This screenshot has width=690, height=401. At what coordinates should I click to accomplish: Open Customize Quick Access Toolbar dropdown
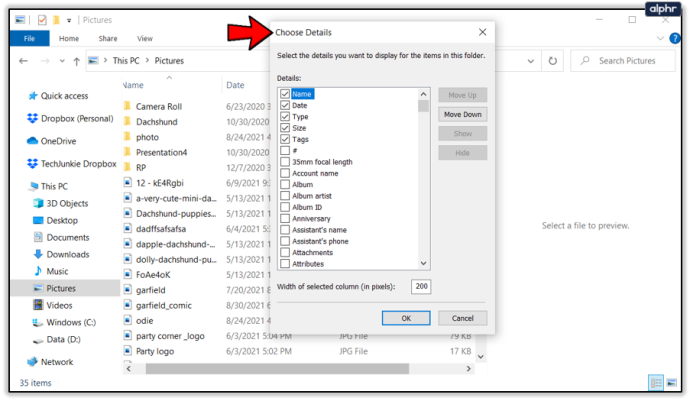pos(69,20)
